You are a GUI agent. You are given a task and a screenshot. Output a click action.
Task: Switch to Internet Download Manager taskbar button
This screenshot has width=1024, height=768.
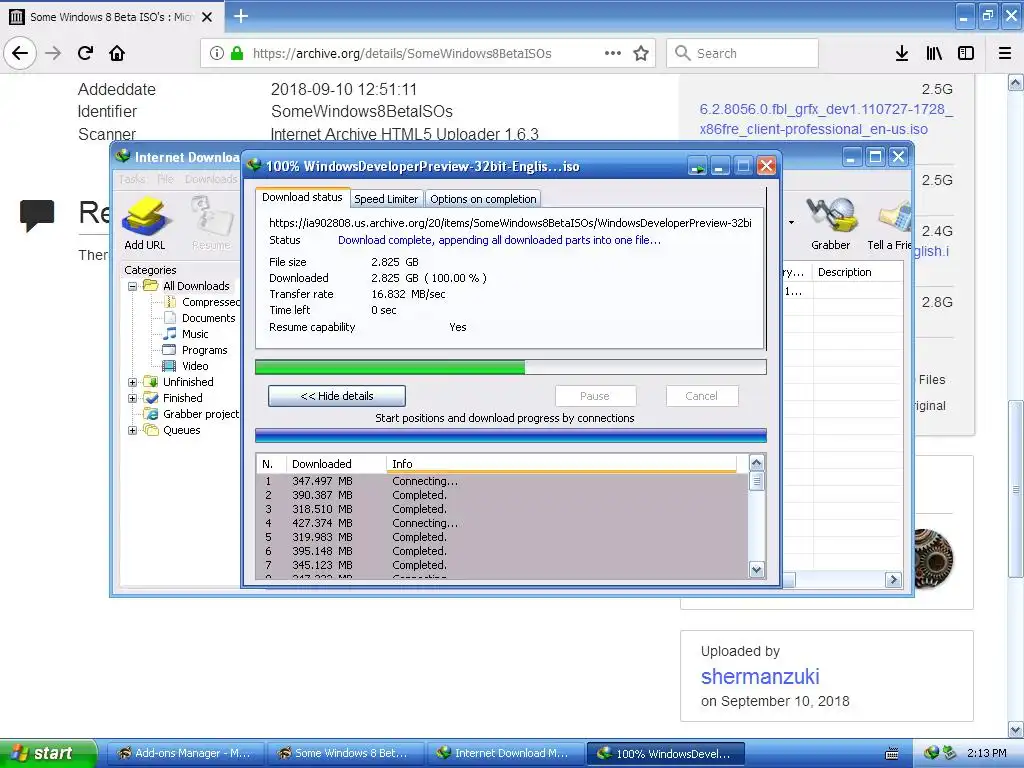[504, 754]
